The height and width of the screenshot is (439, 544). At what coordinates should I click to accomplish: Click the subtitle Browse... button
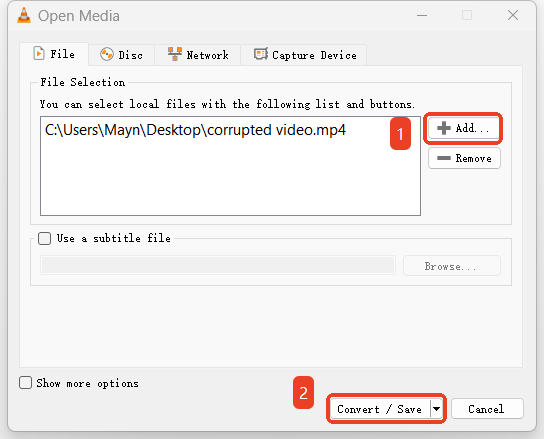tap(452, 266)
